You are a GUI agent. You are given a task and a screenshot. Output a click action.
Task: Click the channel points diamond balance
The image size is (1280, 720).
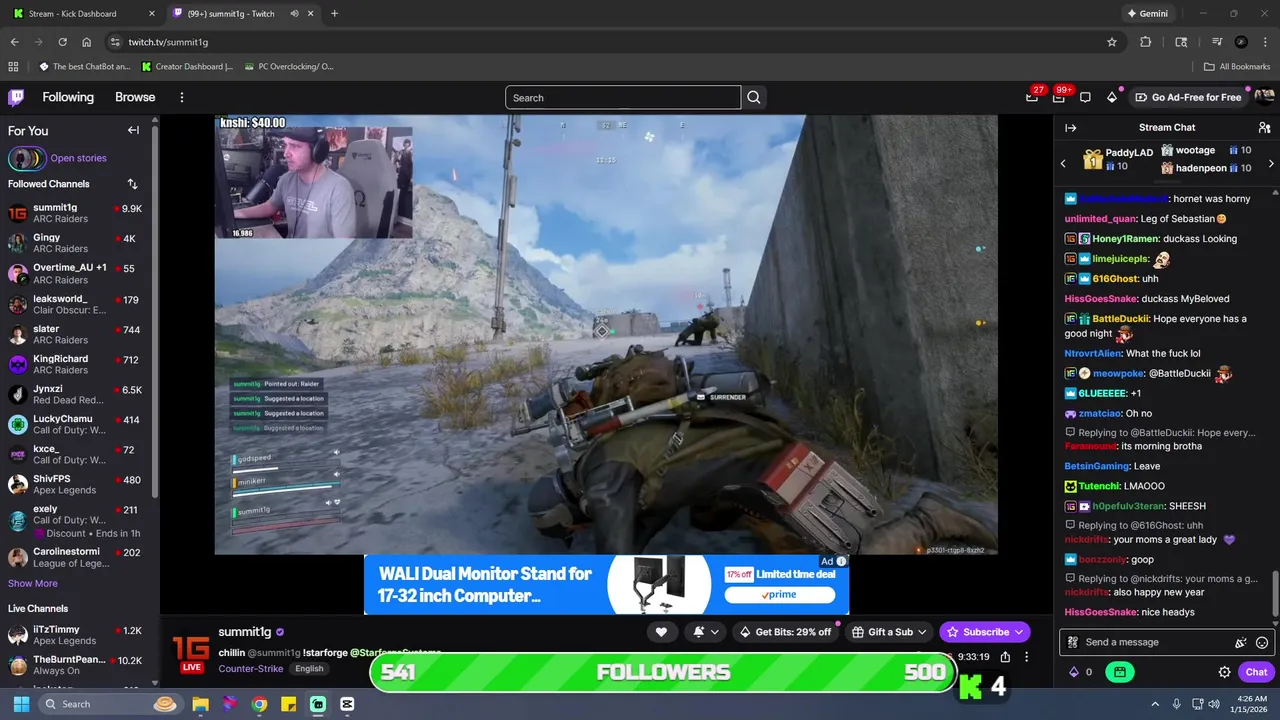[1081, 672]
